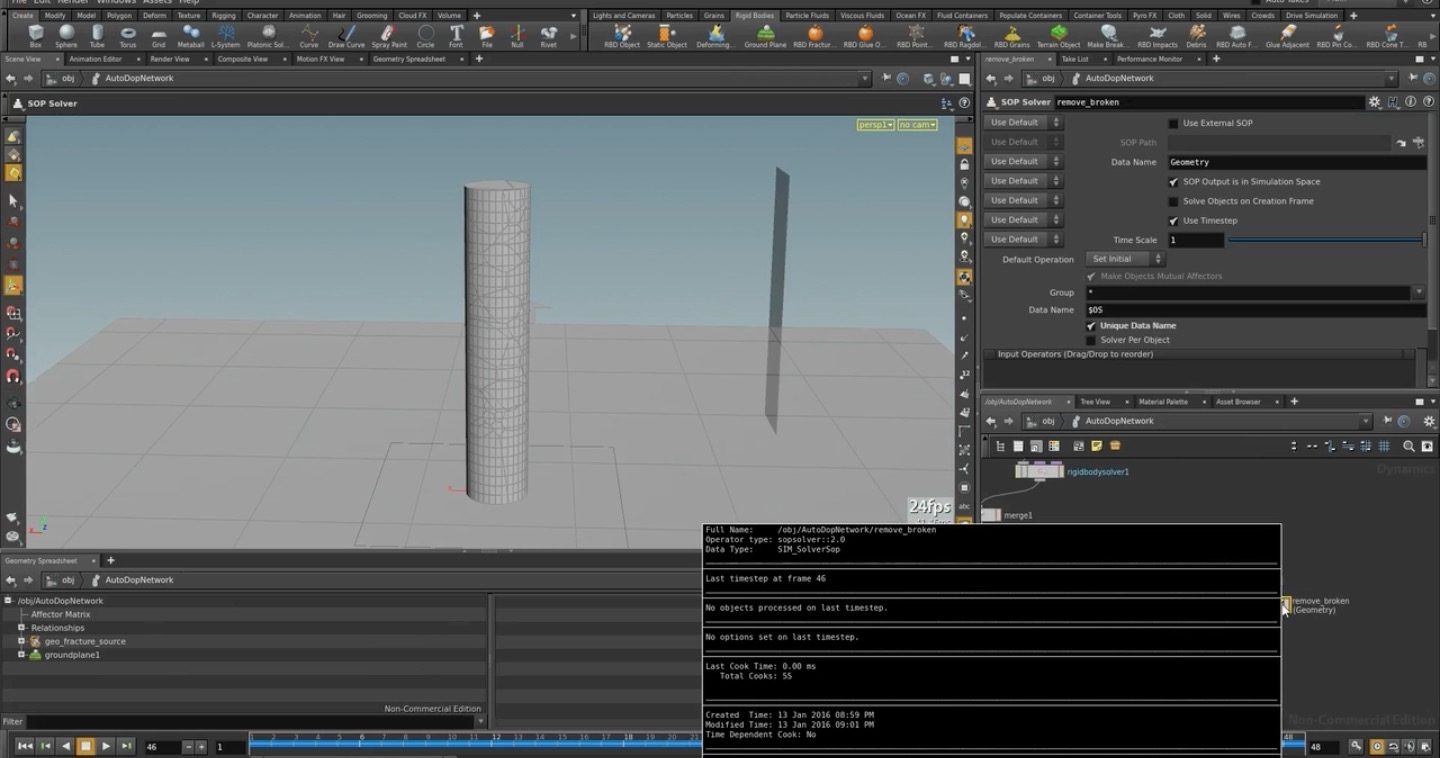This screenshot has height=758, width=1440.
Task: Add a Torus primitive
Action: tap(128, 37)
